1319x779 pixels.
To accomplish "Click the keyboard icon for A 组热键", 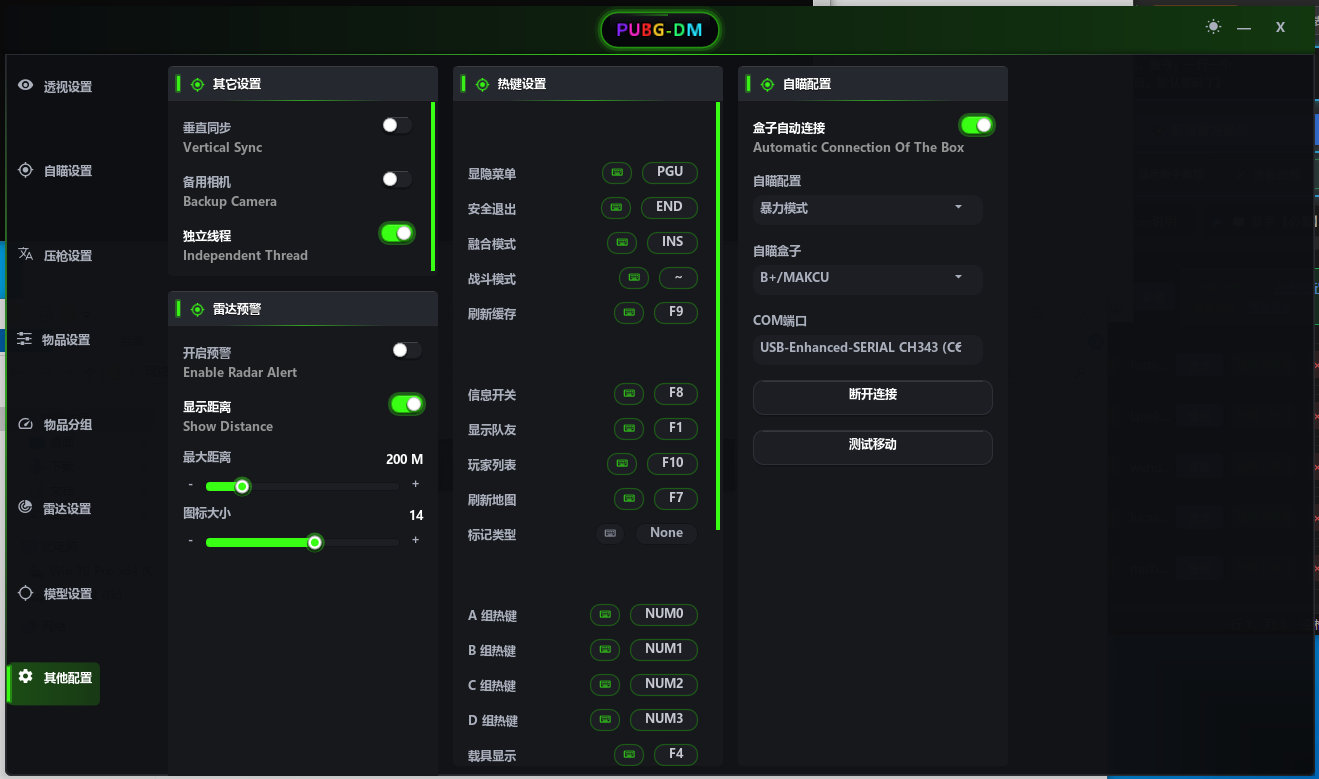I will [605, 614].
